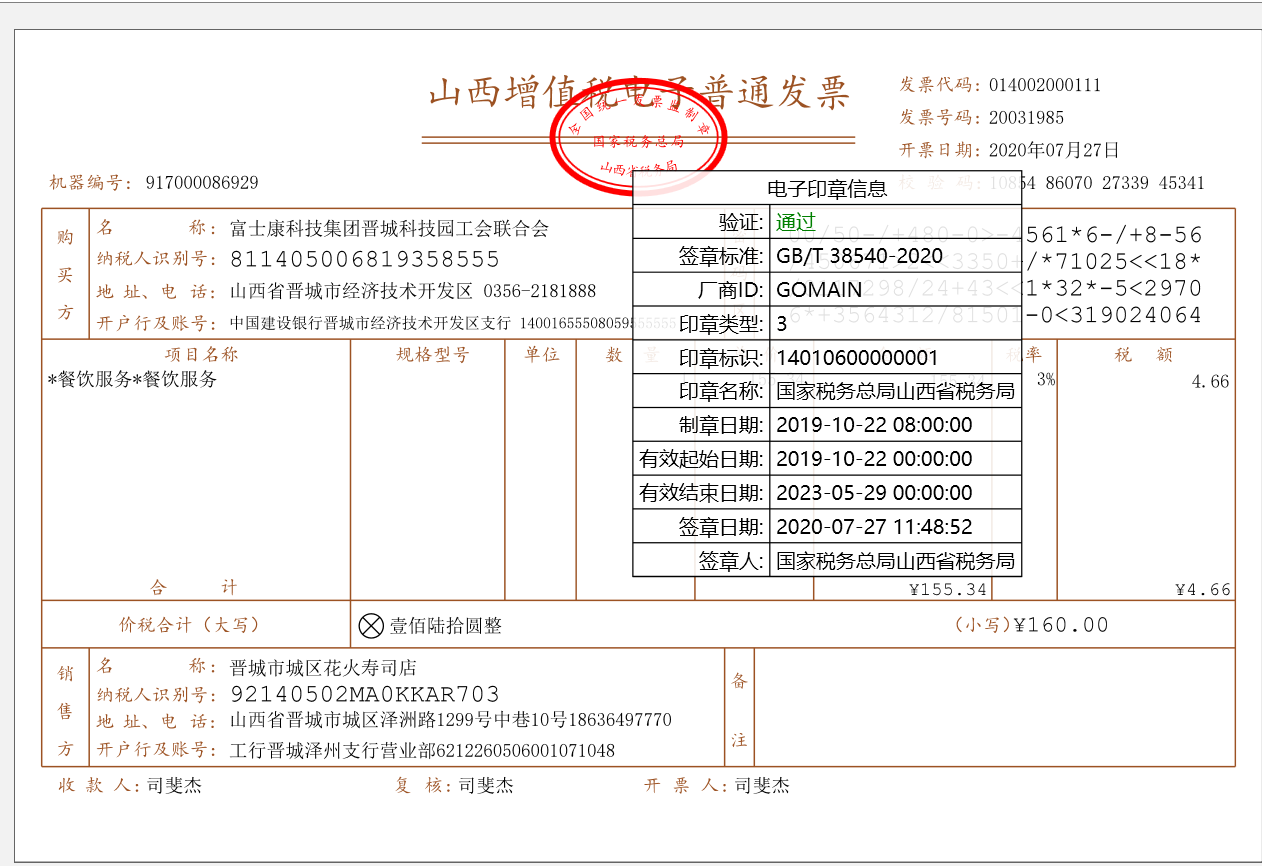Click the issuer name after 开票人

coord(762,786)
